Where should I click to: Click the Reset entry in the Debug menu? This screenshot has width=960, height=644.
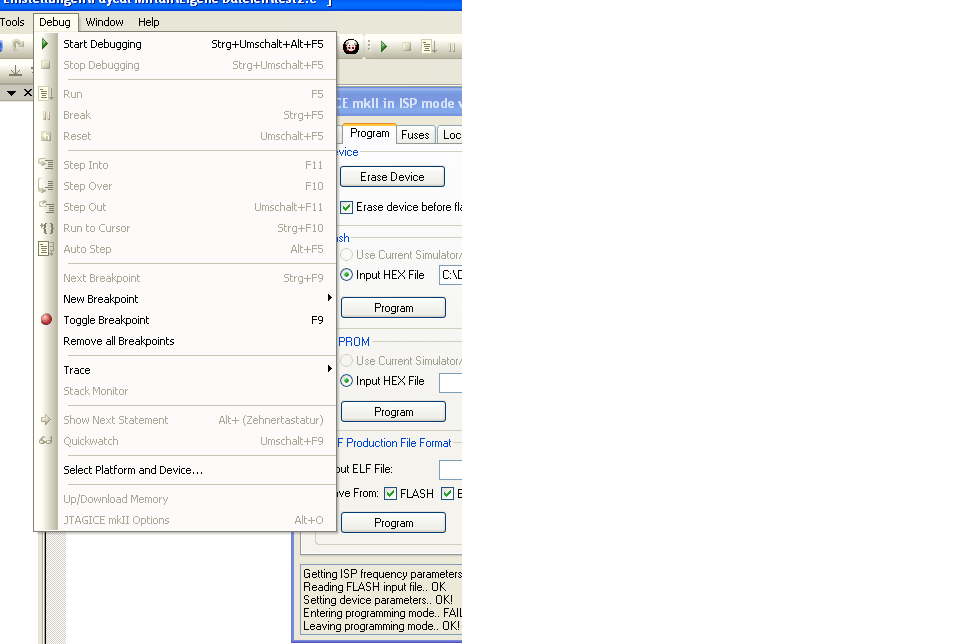click(x=185, y=136)
